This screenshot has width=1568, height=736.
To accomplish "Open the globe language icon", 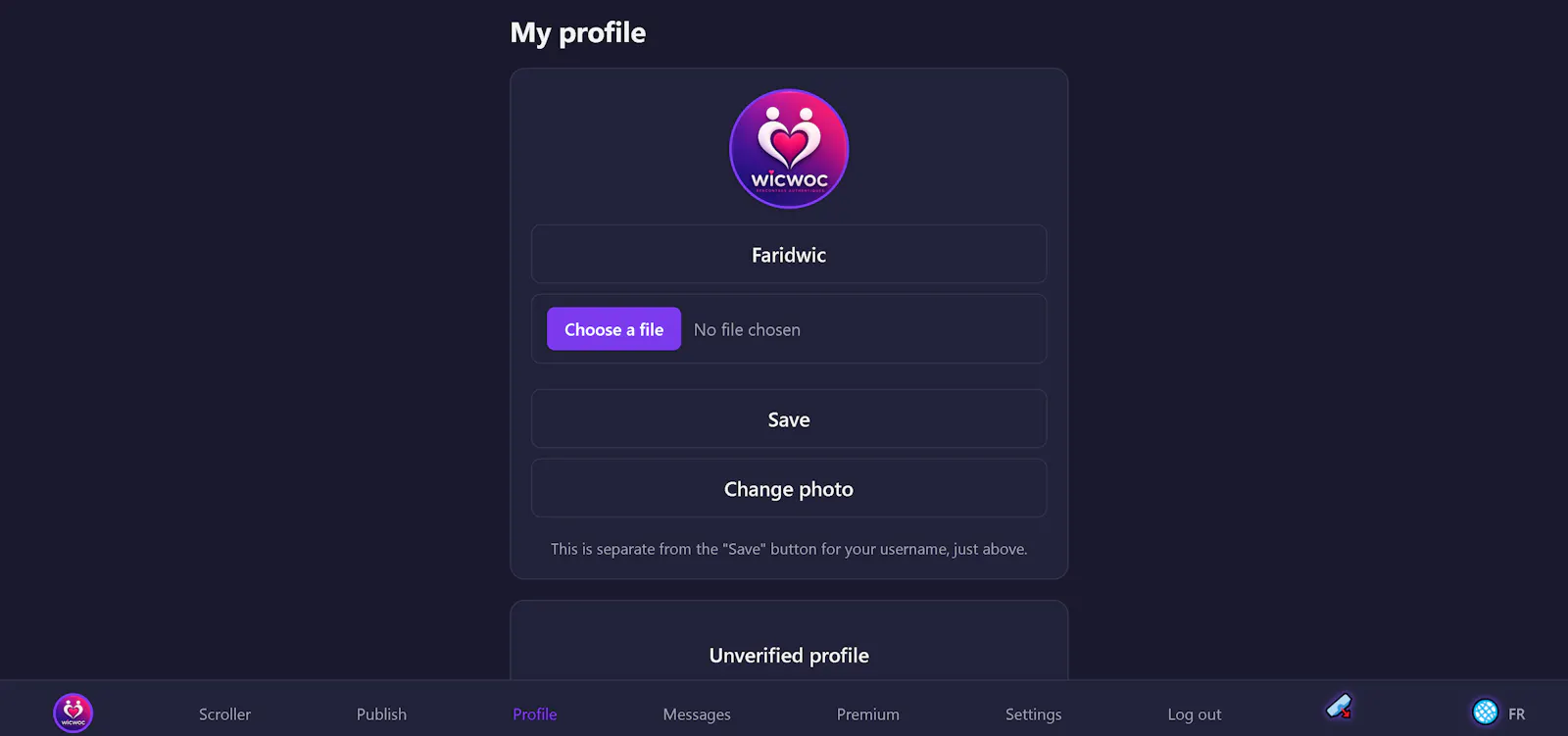I will click(x=1485, y=712).
